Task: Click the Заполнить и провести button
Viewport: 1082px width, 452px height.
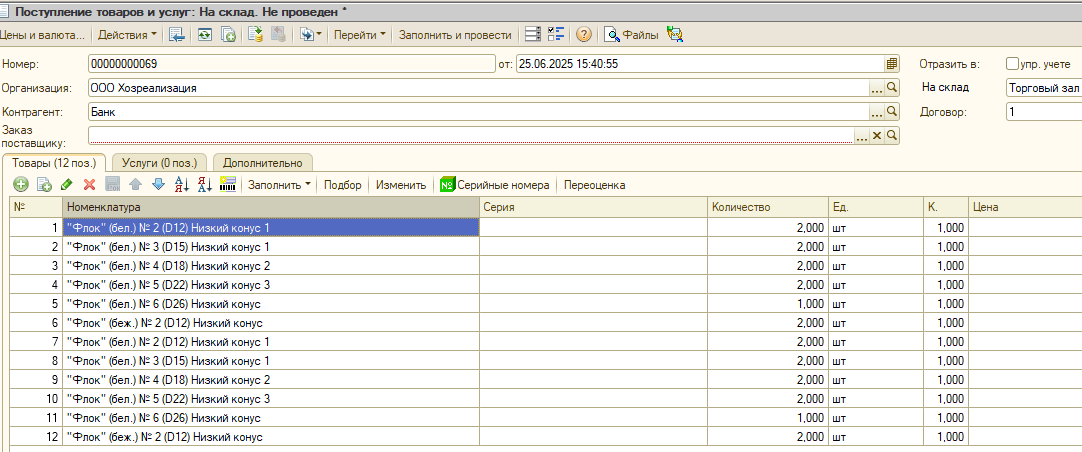Action: [455, 35]
